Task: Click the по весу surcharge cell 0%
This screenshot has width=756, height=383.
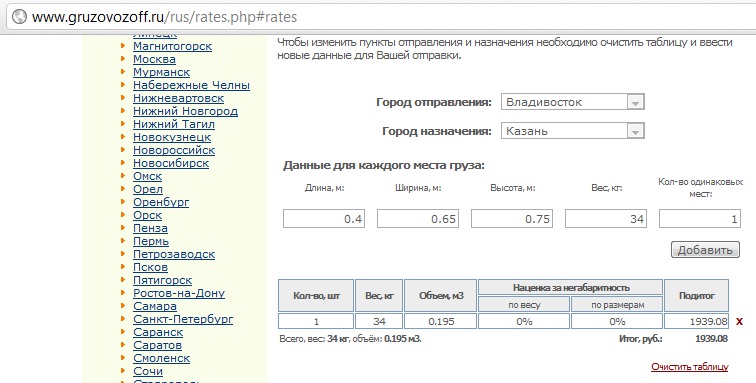Action: point(524,321)
